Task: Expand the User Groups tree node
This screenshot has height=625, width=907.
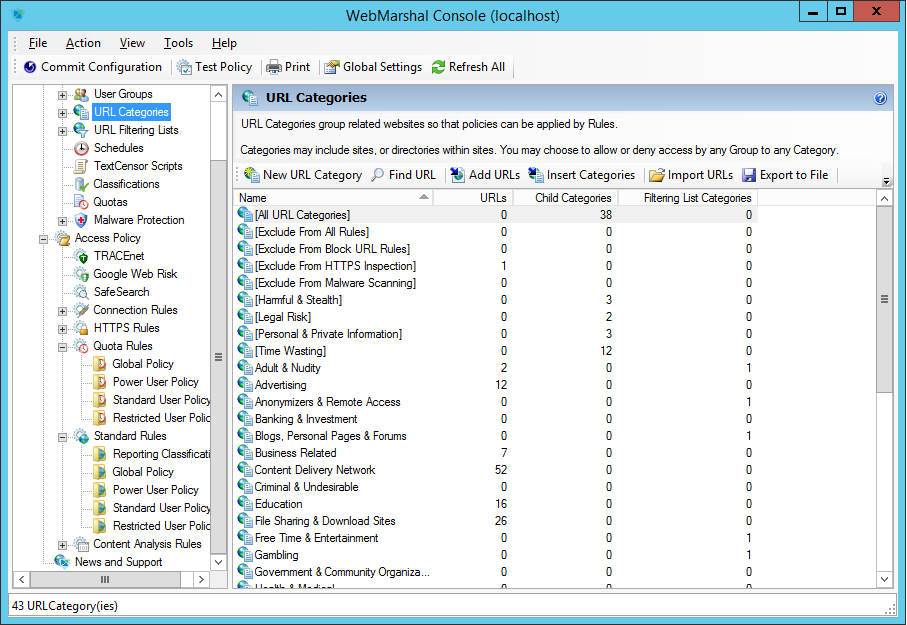Action: (62, 94)
